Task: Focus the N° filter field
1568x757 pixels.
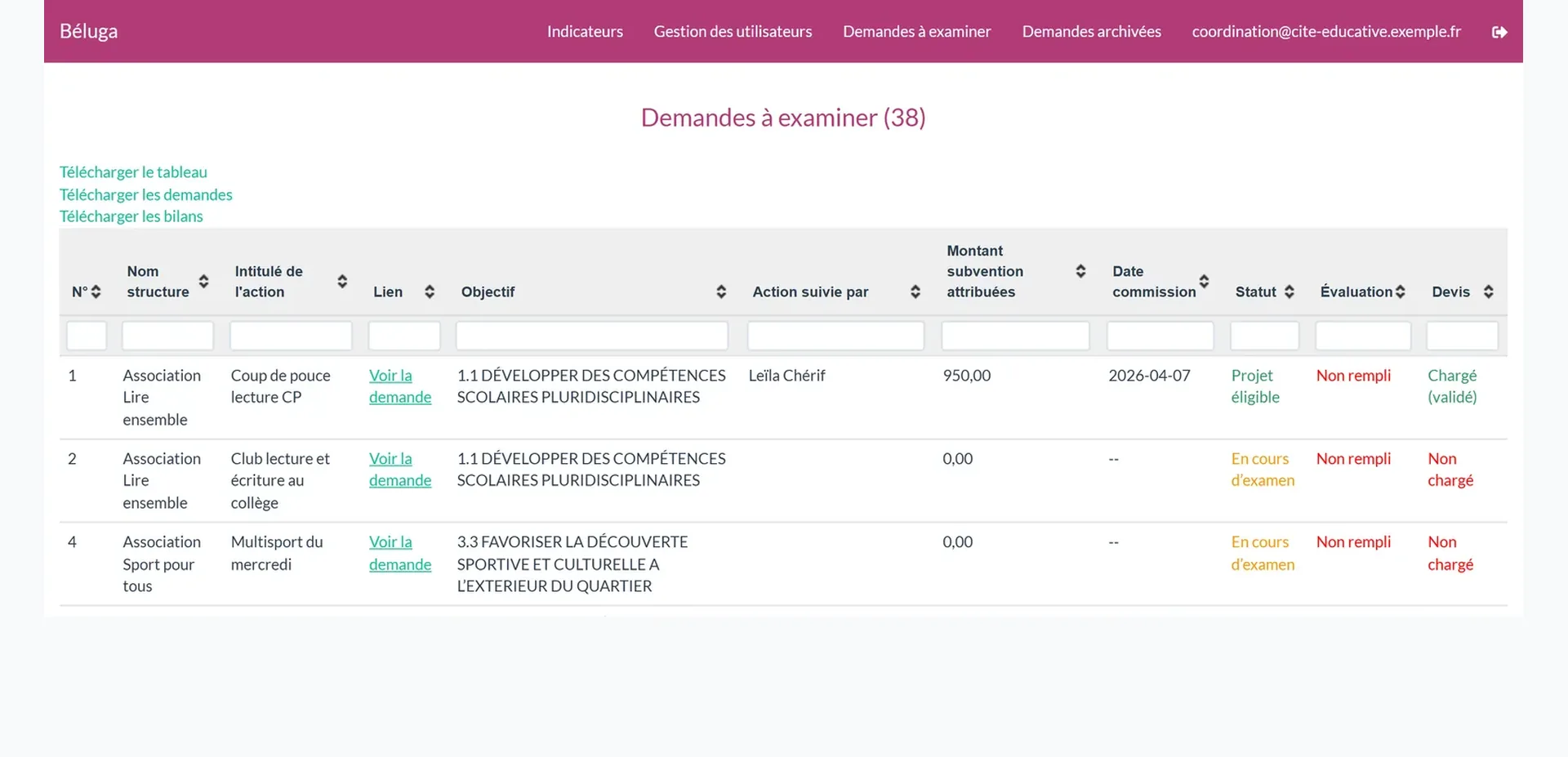Action: point(87,336)
